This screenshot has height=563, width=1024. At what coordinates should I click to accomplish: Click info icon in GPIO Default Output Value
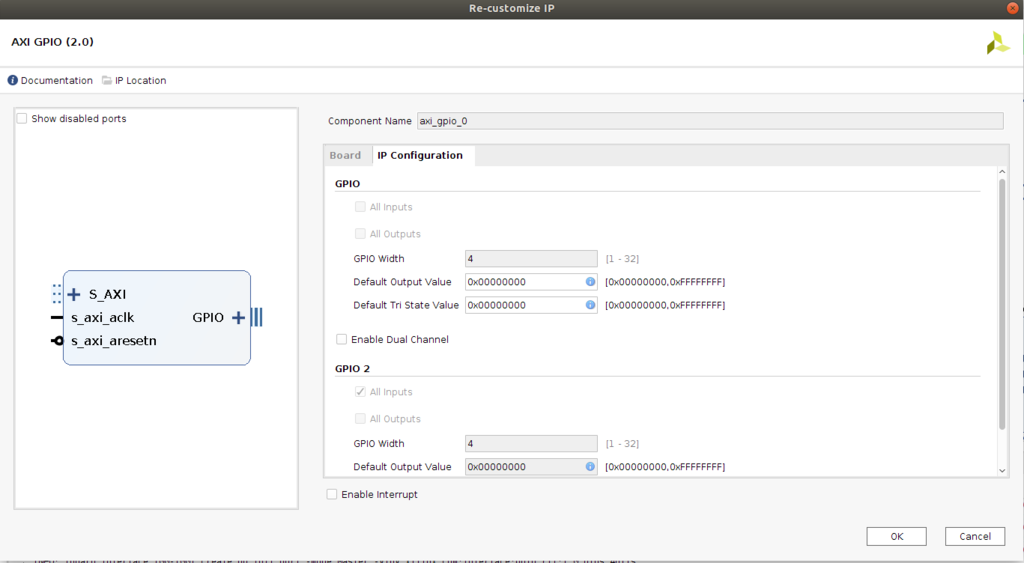click(590, 282)
